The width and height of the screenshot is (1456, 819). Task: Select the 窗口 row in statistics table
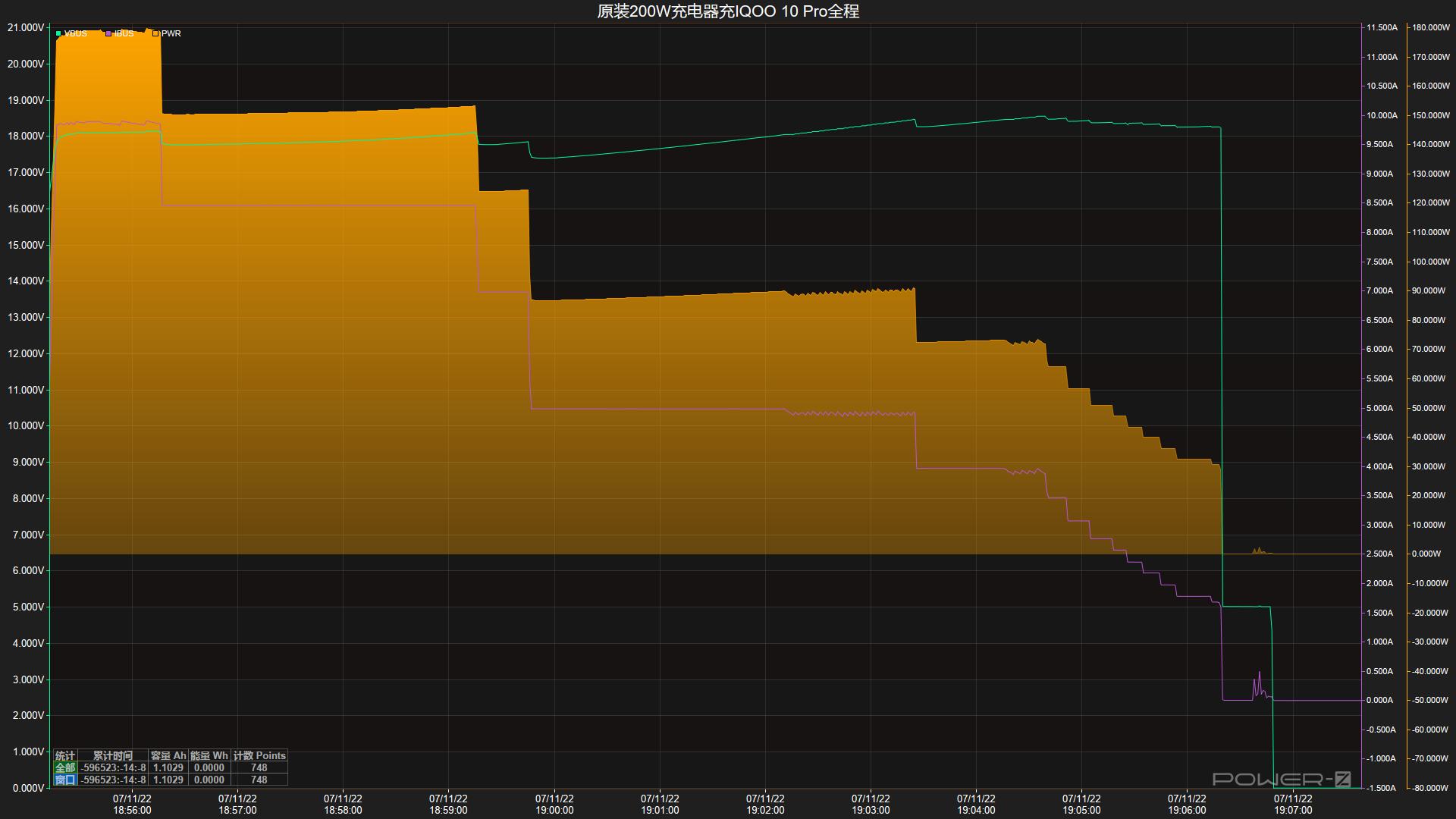click(x=65, y=780)
